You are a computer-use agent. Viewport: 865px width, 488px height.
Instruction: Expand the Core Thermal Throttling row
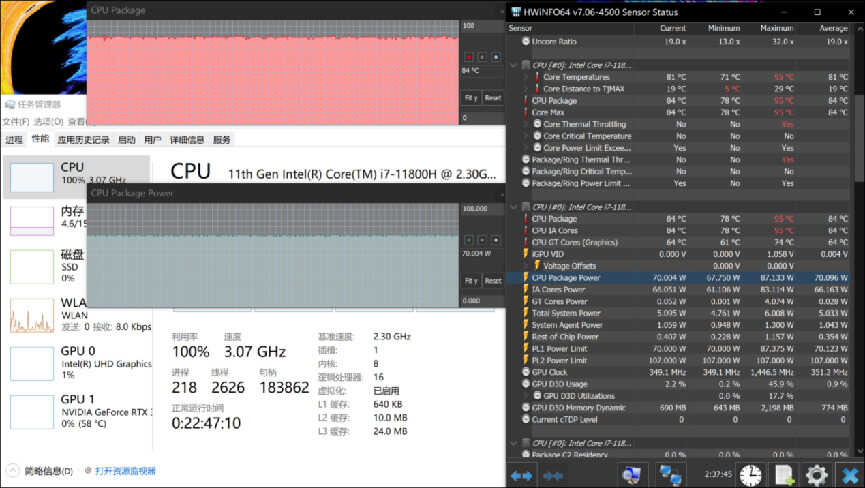525,124
